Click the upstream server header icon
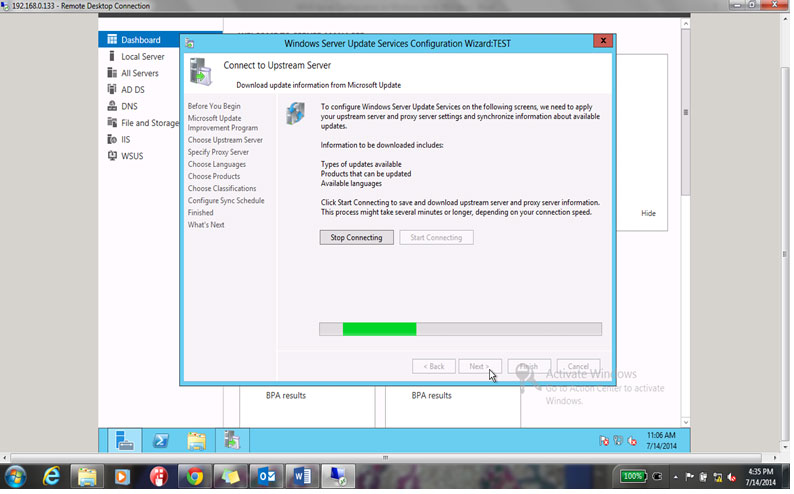Image resolution: width=794 pixels, height=494 pixels. (x=201, y=71)
